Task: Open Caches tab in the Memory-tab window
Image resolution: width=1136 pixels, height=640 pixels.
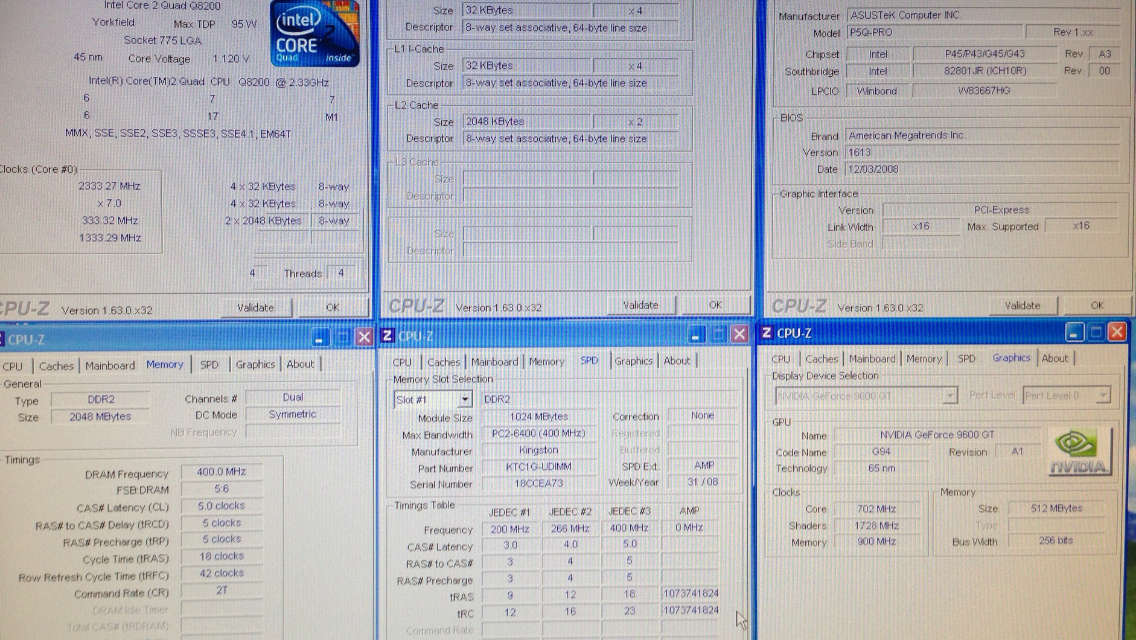Action: [56, 366]
